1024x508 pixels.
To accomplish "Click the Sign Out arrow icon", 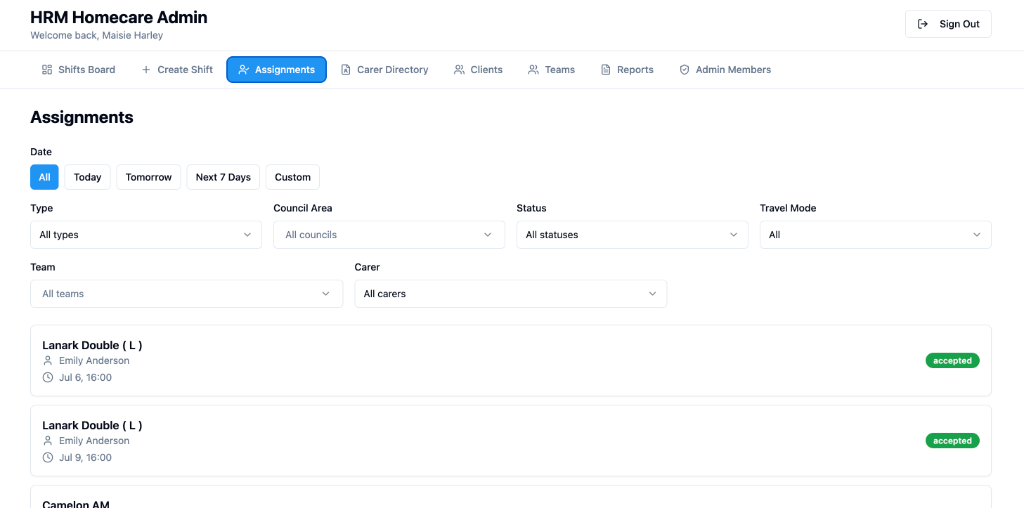I will click(x=923, y=24).
